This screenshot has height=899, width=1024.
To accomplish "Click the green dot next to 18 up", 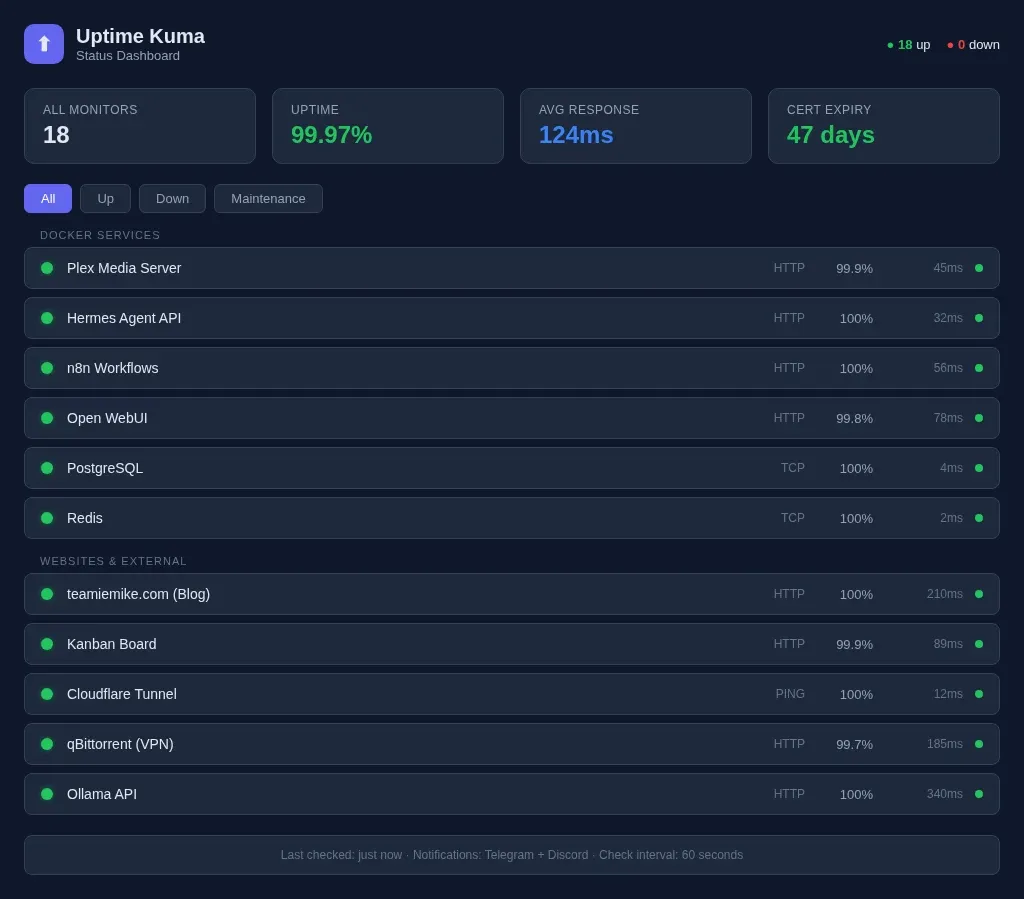I will pos(890,45).
